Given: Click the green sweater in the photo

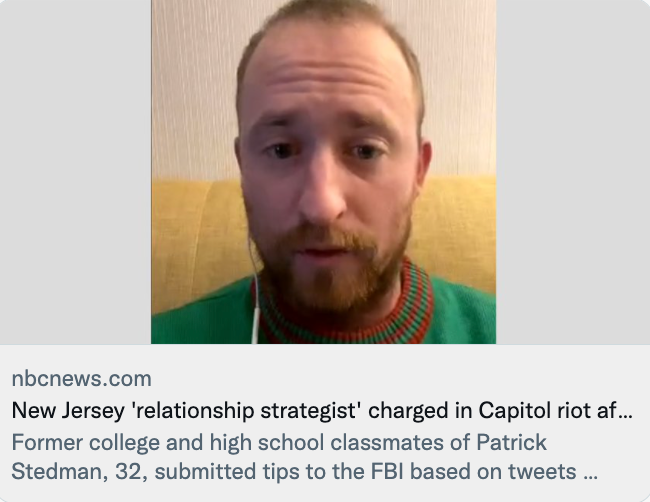Looking at the screenshot, I should tap(460, 317).
